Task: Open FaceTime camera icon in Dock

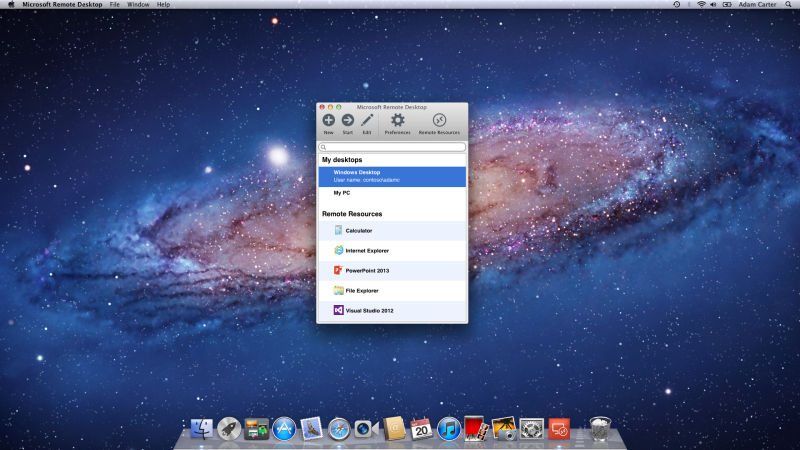Action: (x=366, y=429)
